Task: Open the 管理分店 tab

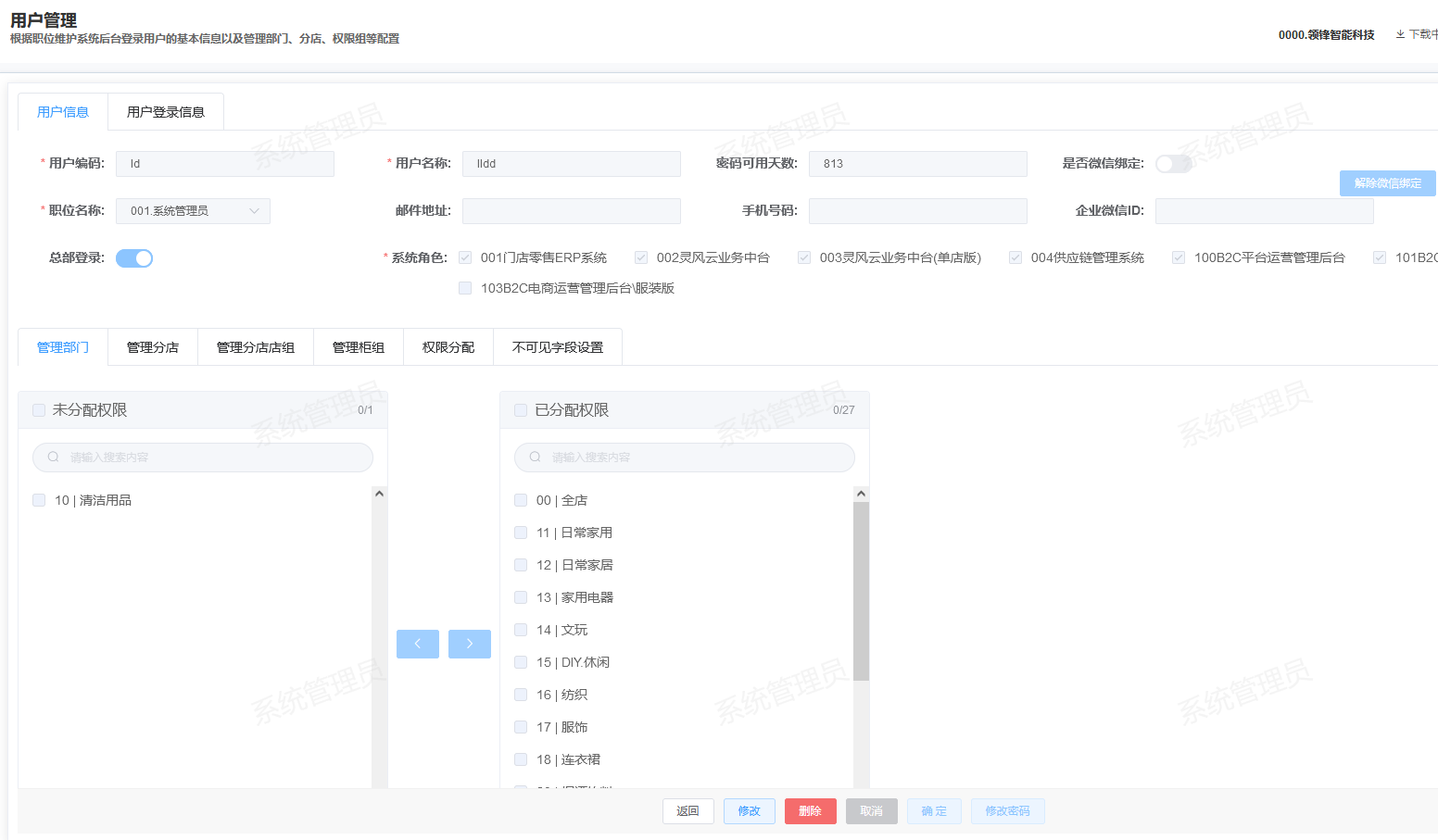Action: (x=153, y=347)
